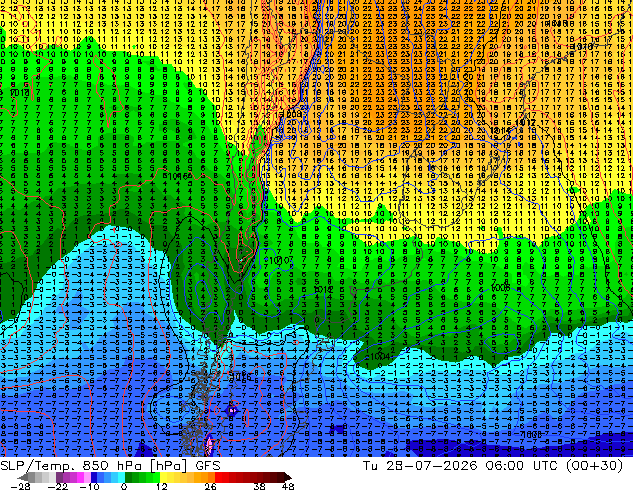Click the dark green legend color block
634x490 pixels.
pyautogui.click(x=129, y=477)
